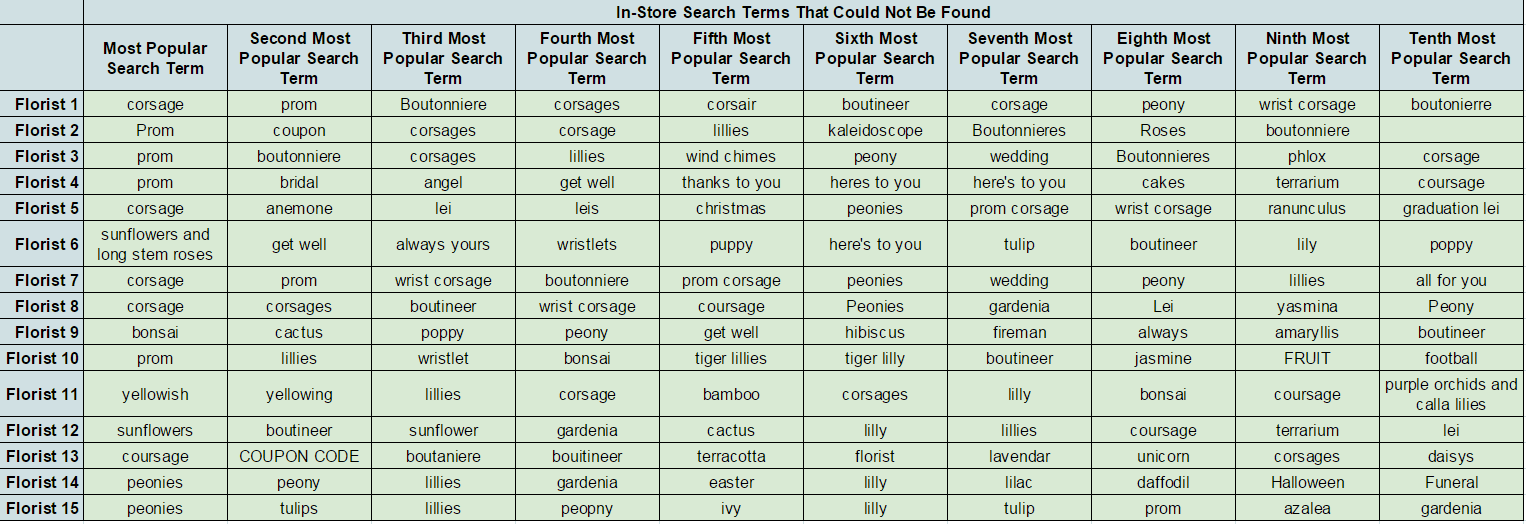Click the 'COUPON CODE' cell
1526x524 pixels.
pyautogui.click(x=299, y=456)
